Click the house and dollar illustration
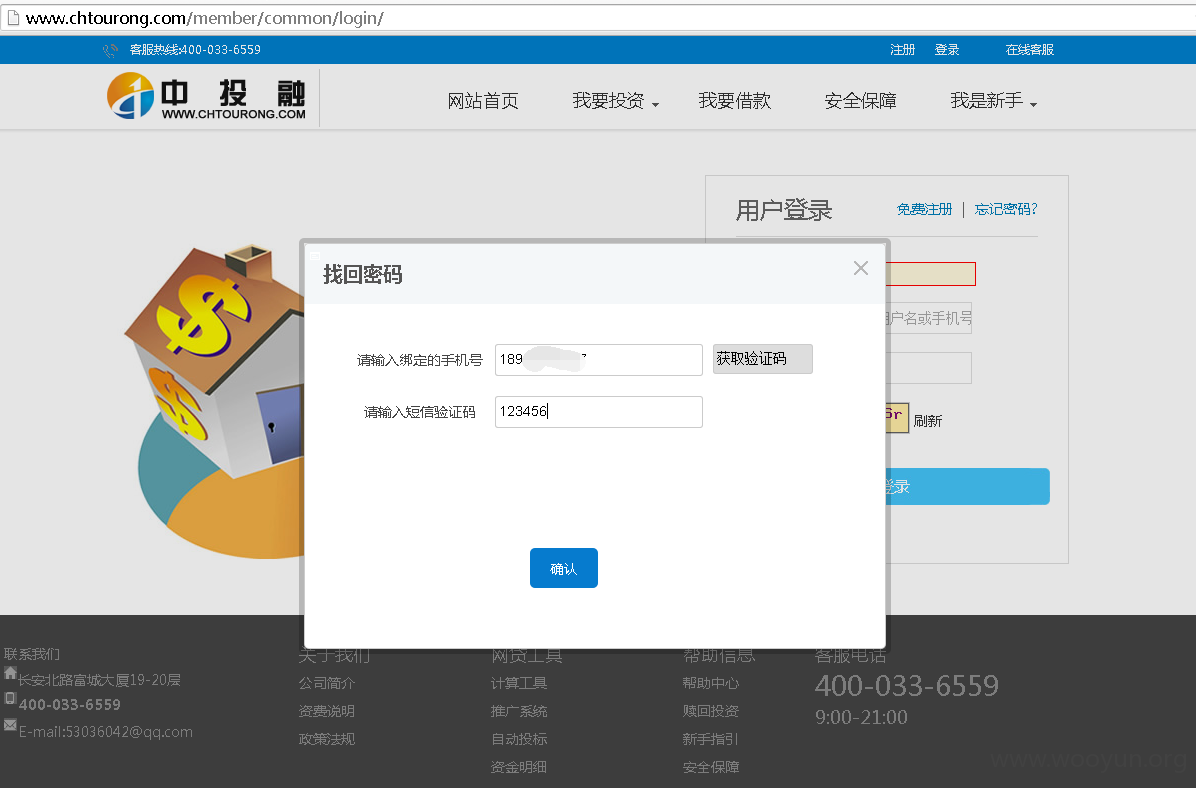This screenshot has width=1196, height=788. (x=215, y=403)
